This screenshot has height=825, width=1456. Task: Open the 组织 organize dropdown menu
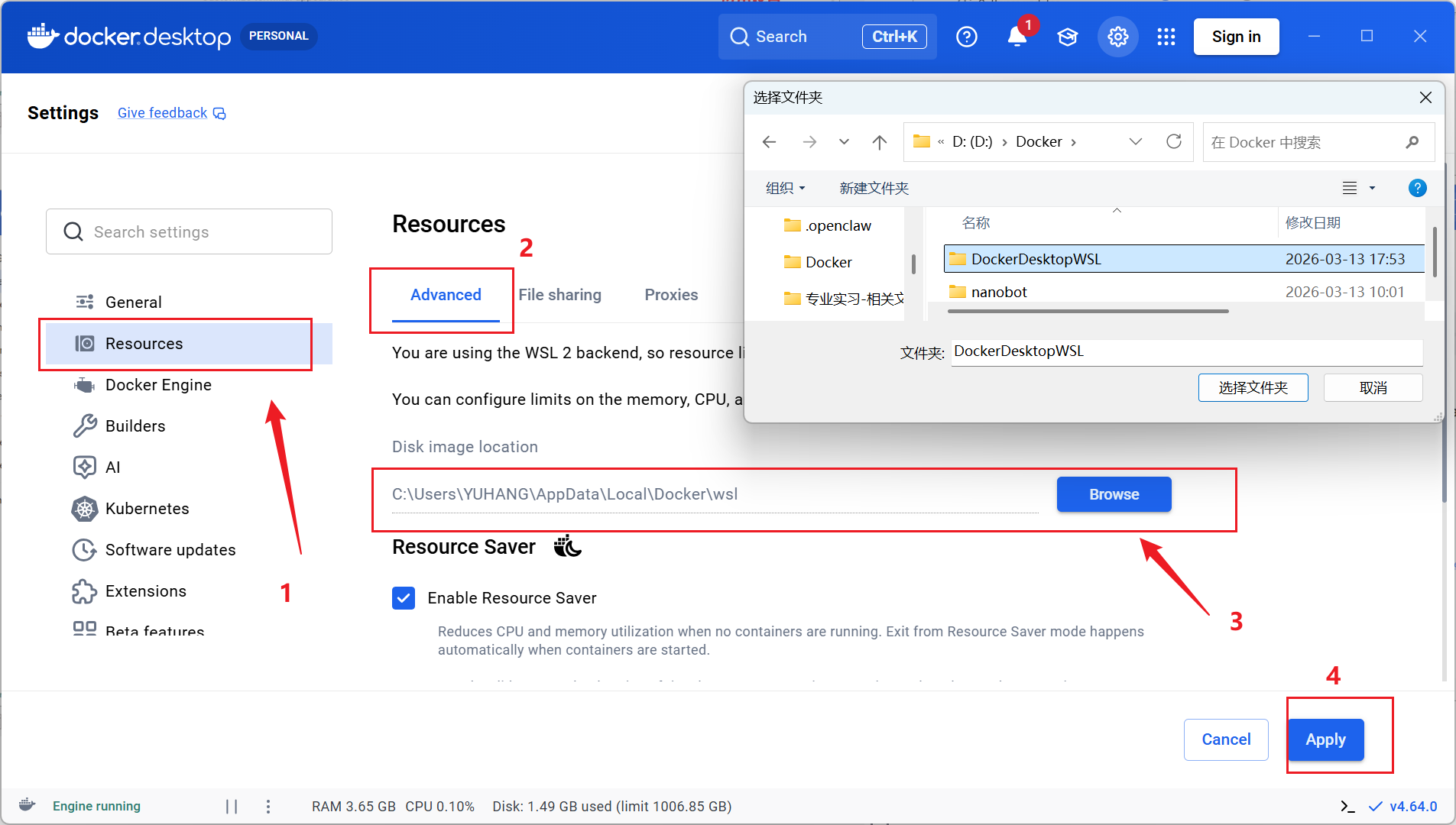pos(786,188)
